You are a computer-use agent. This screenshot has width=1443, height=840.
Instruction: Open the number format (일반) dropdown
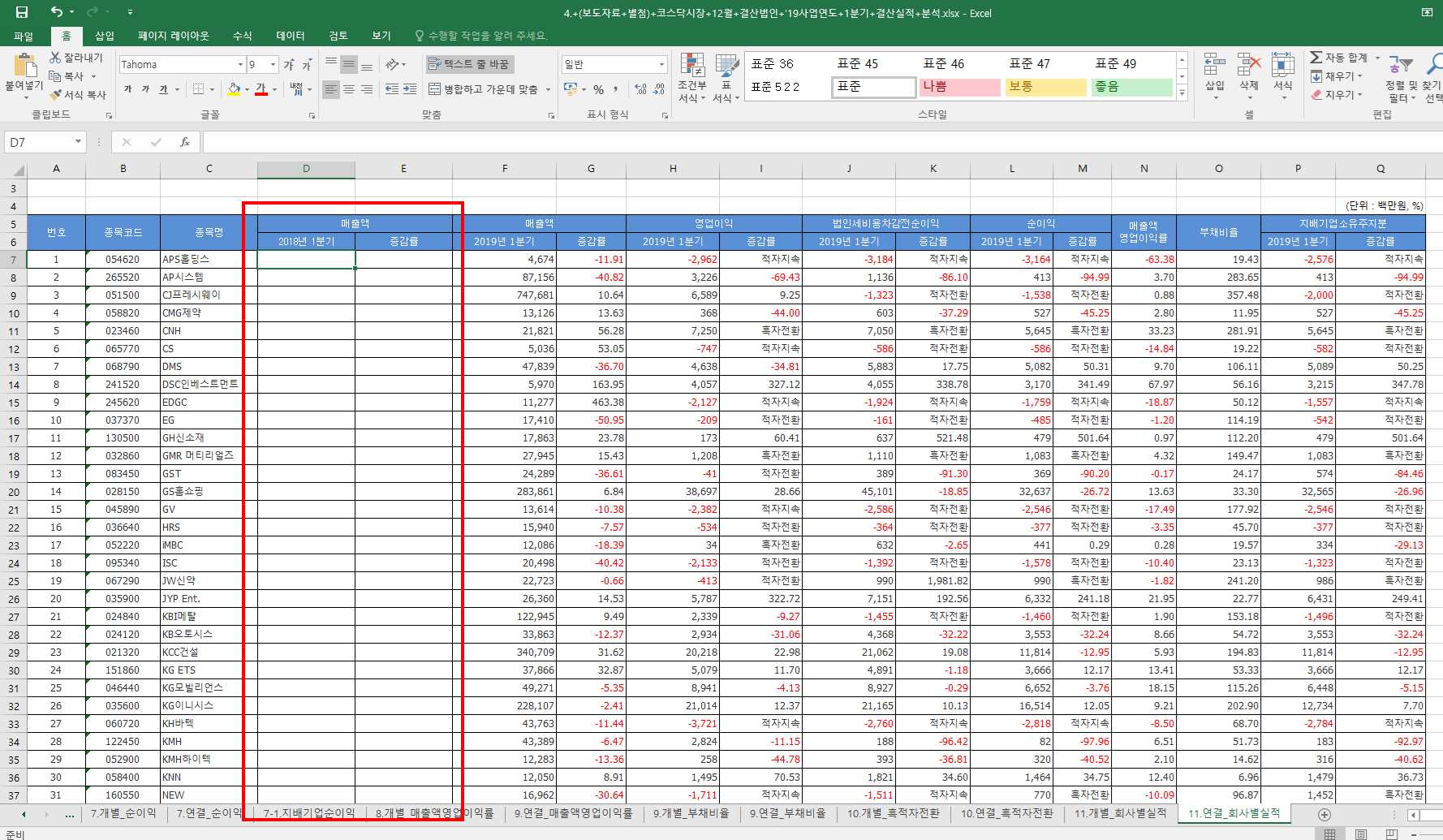click(x=661, y=64)
